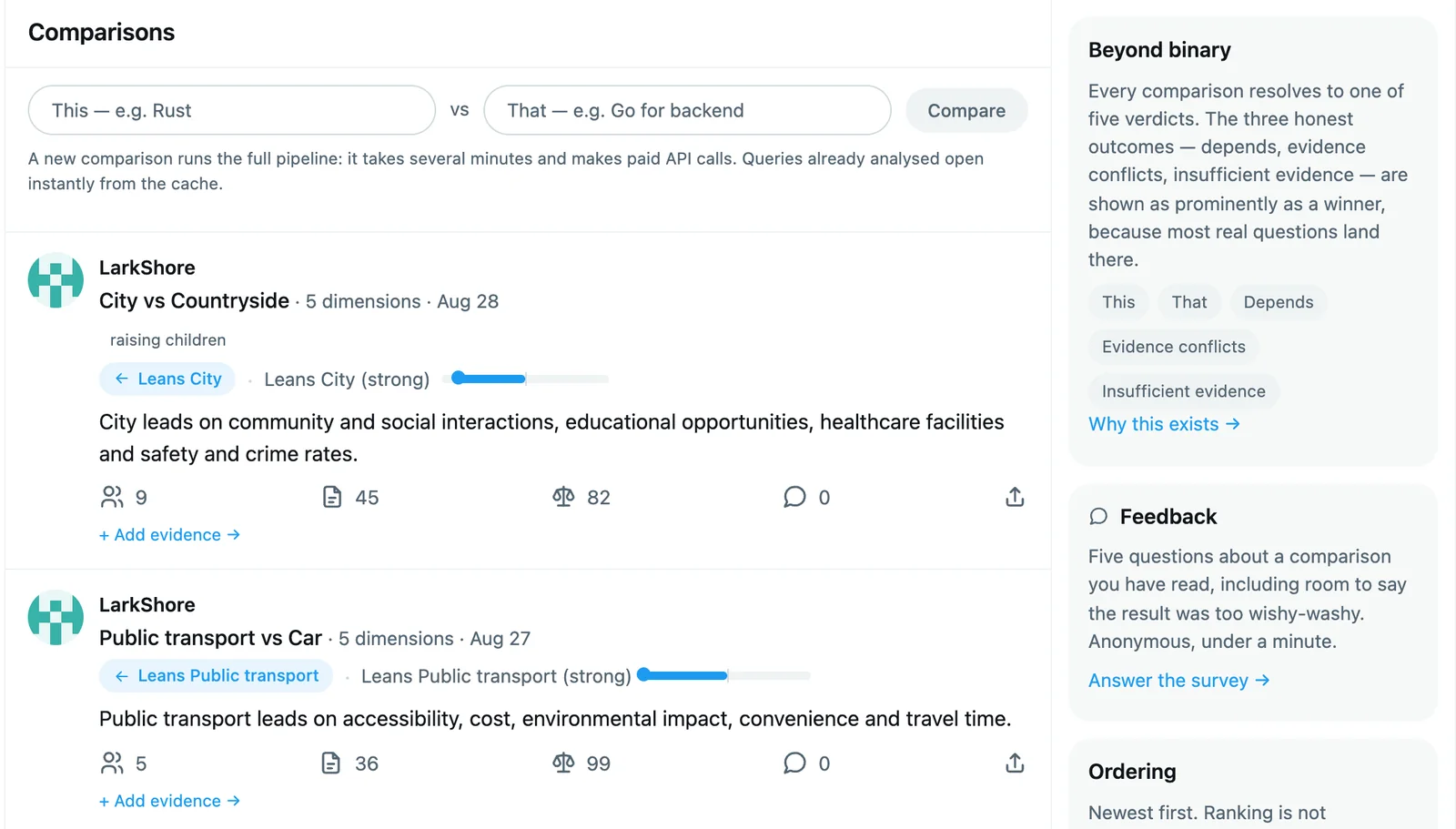Click Add evidence under City vs Countryside
This screenshot has width=1456, height=829.
pyautogui.click(x=169, y=535)
